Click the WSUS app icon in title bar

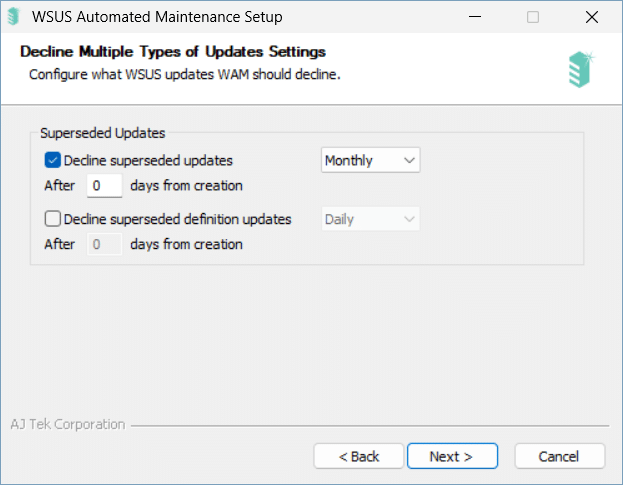[x=14, y=17]
